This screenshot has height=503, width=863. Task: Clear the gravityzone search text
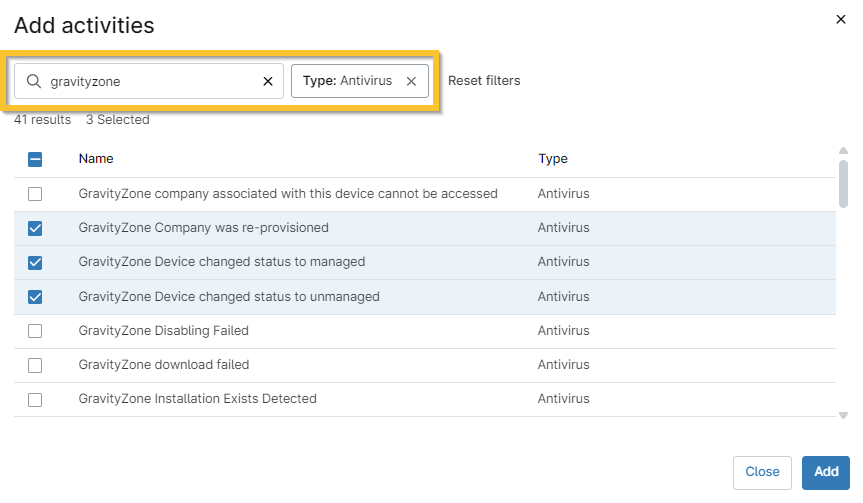[268, 81]
